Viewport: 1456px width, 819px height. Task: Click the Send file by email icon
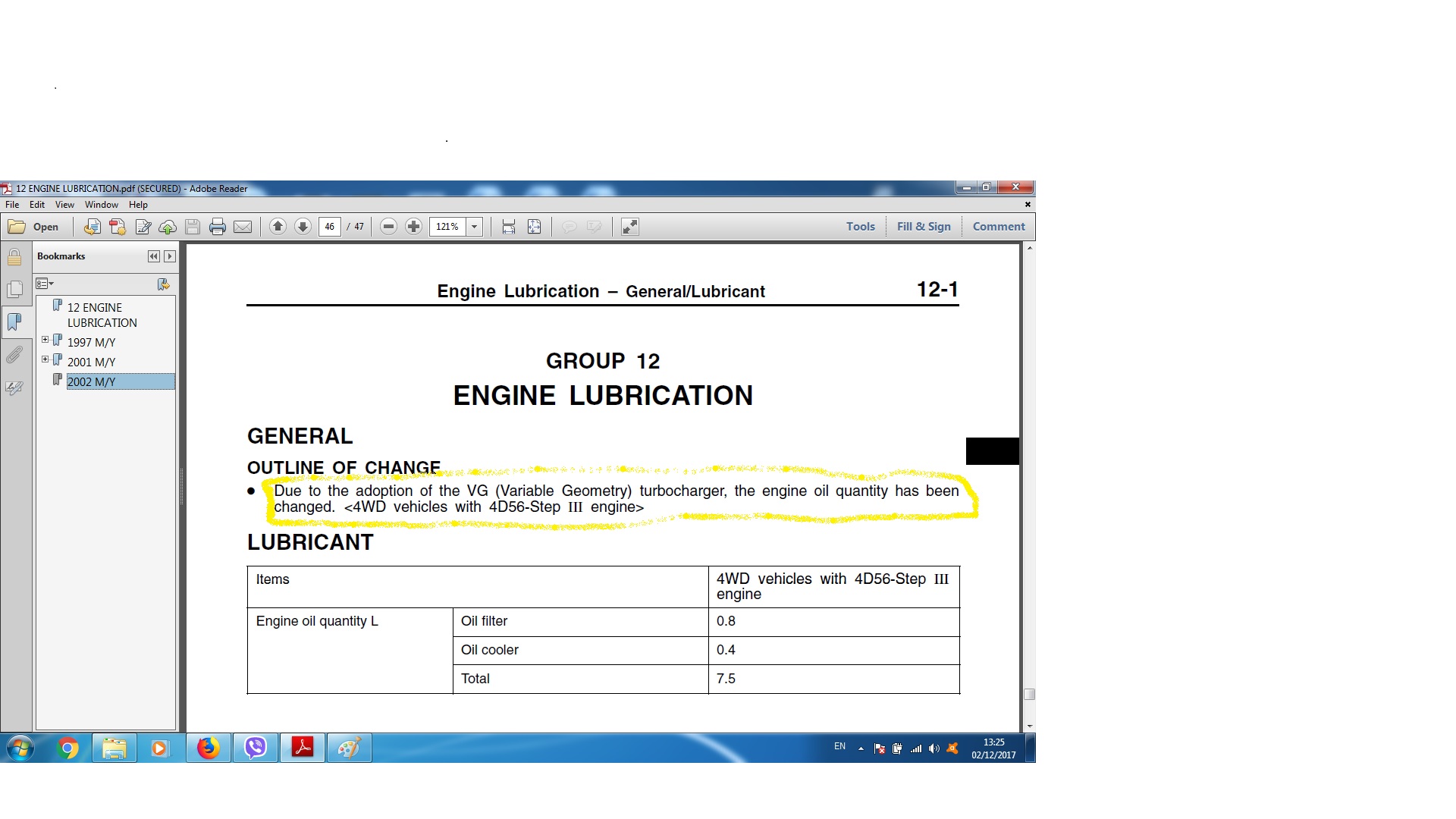click(x=243, y=227)
